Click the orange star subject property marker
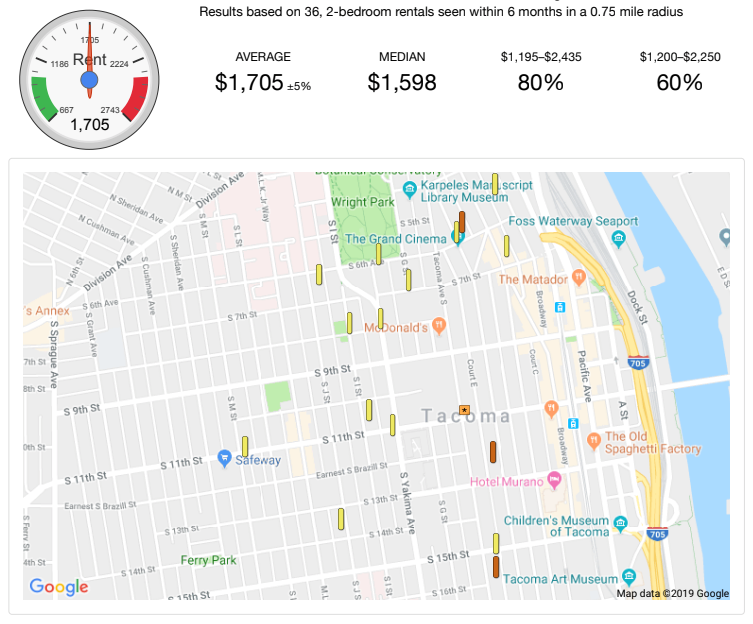This screenshot has height=624, width=753. pos(464,410)
